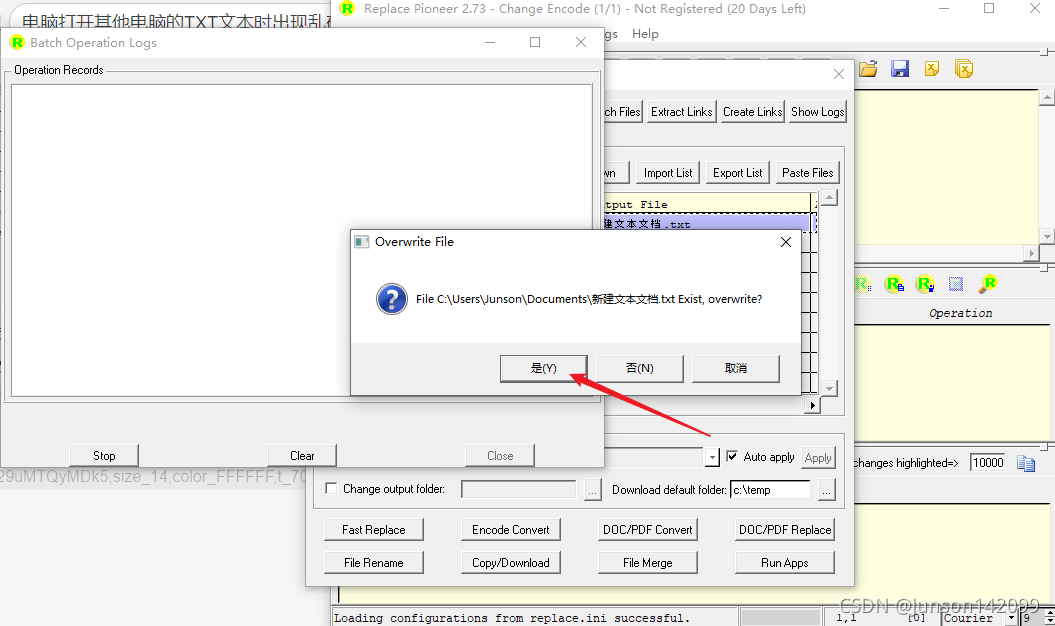Click the save floppy disk icon
The height and width of the screenshot is (626, 1055).
click(900, 69)
